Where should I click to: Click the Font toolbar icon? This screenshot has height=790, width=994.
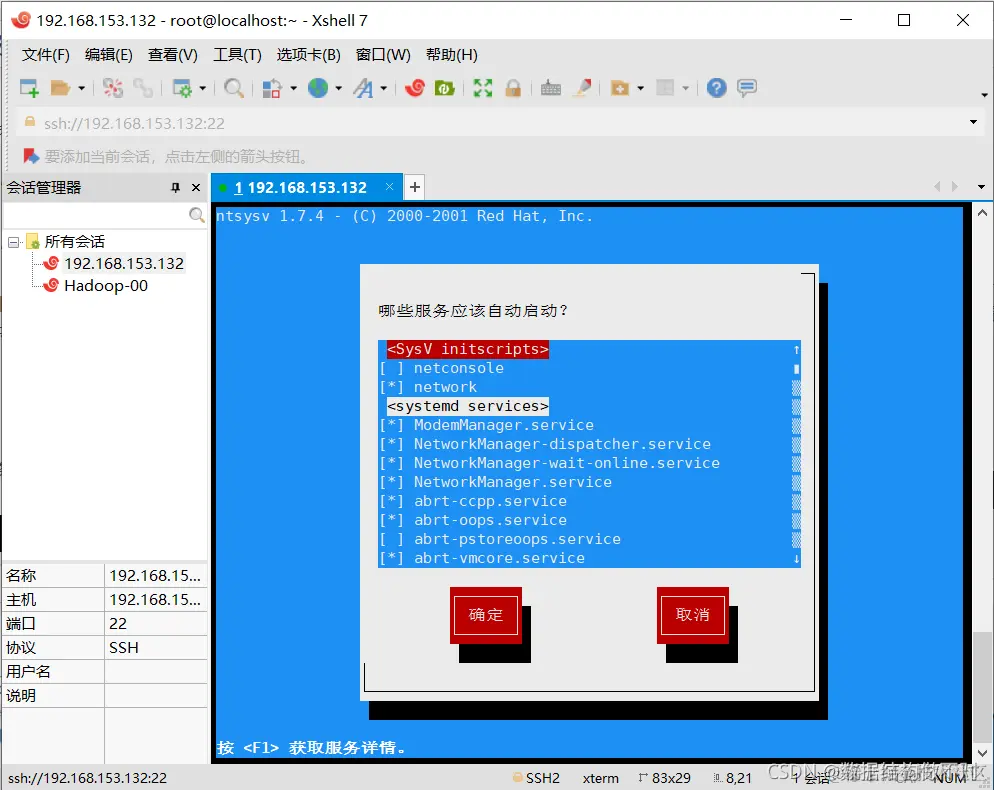point(363,88)
